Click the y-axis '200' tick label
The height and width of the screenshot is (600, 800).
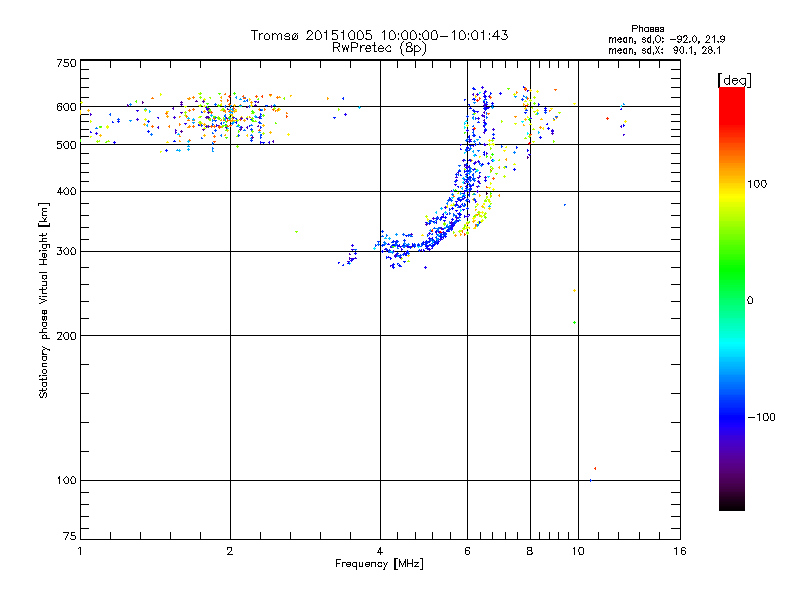pos(66,336)
